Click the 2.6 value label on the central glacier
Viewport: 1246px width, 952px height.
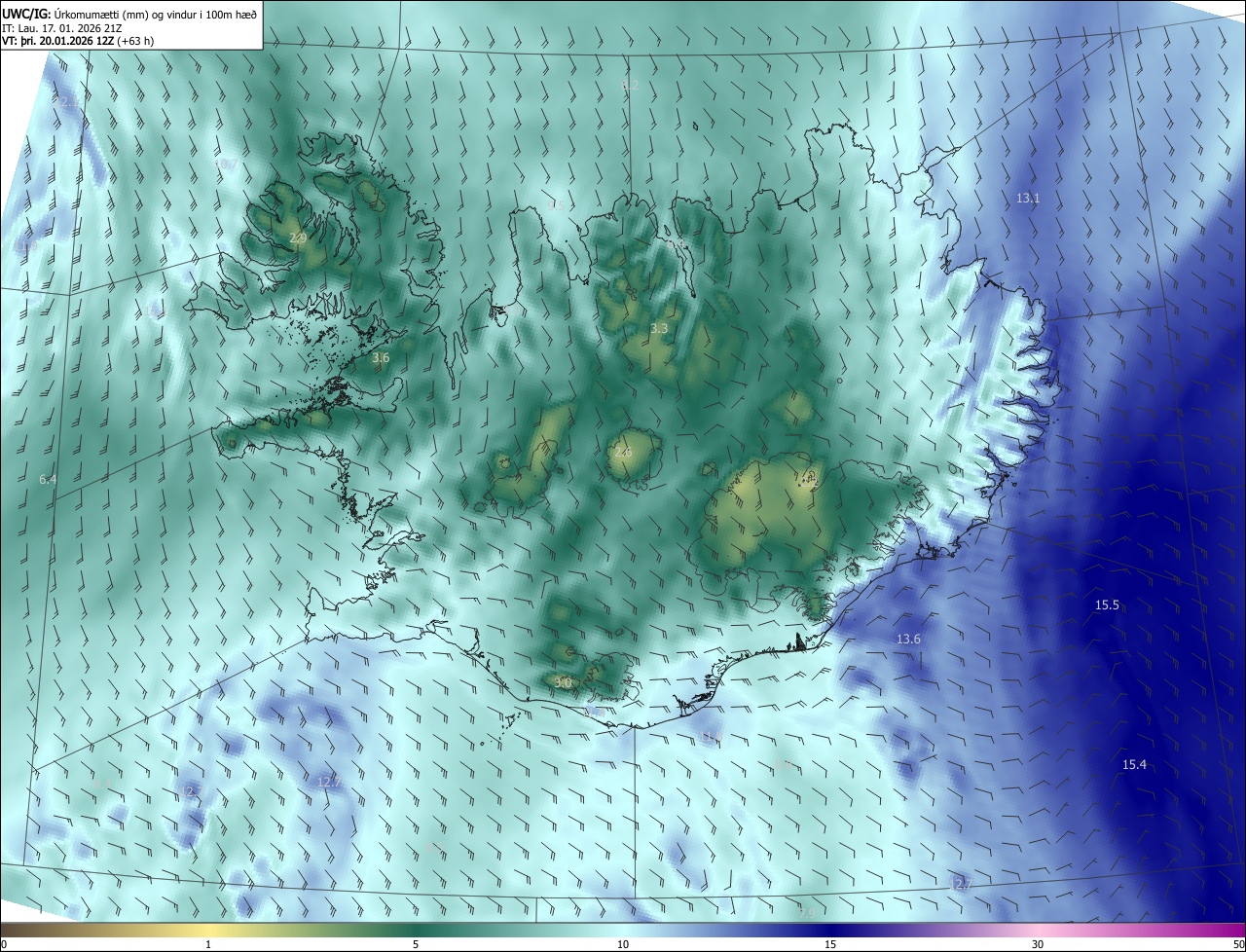[x=623, y=453]
